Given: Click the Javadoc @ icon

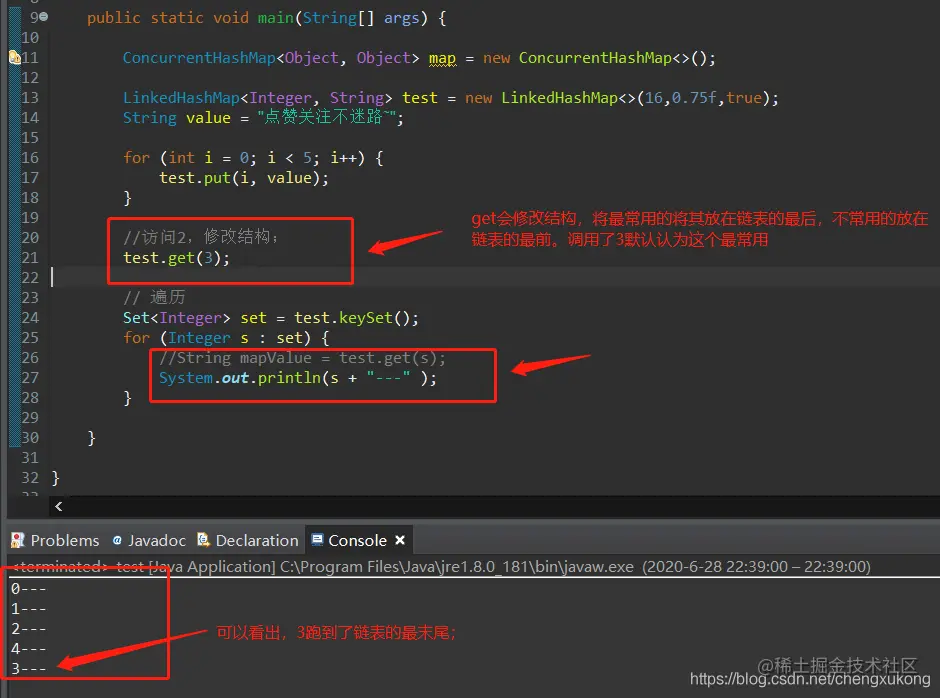Looking at the screenshot, I should (118, 540).
